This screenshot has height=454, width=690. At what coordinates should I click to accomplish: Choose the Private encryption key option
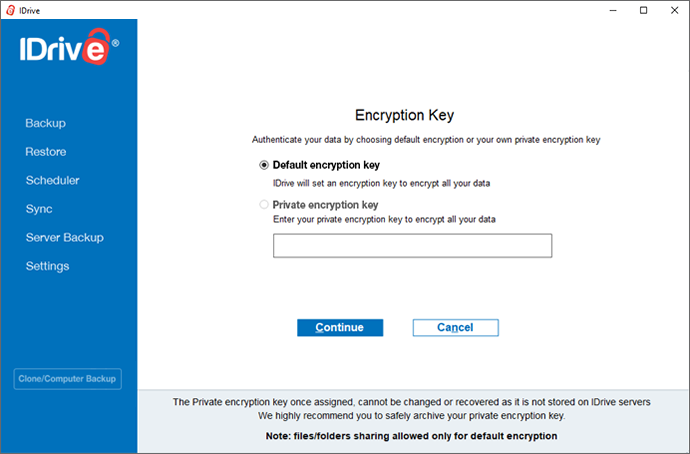coord(264,204)
